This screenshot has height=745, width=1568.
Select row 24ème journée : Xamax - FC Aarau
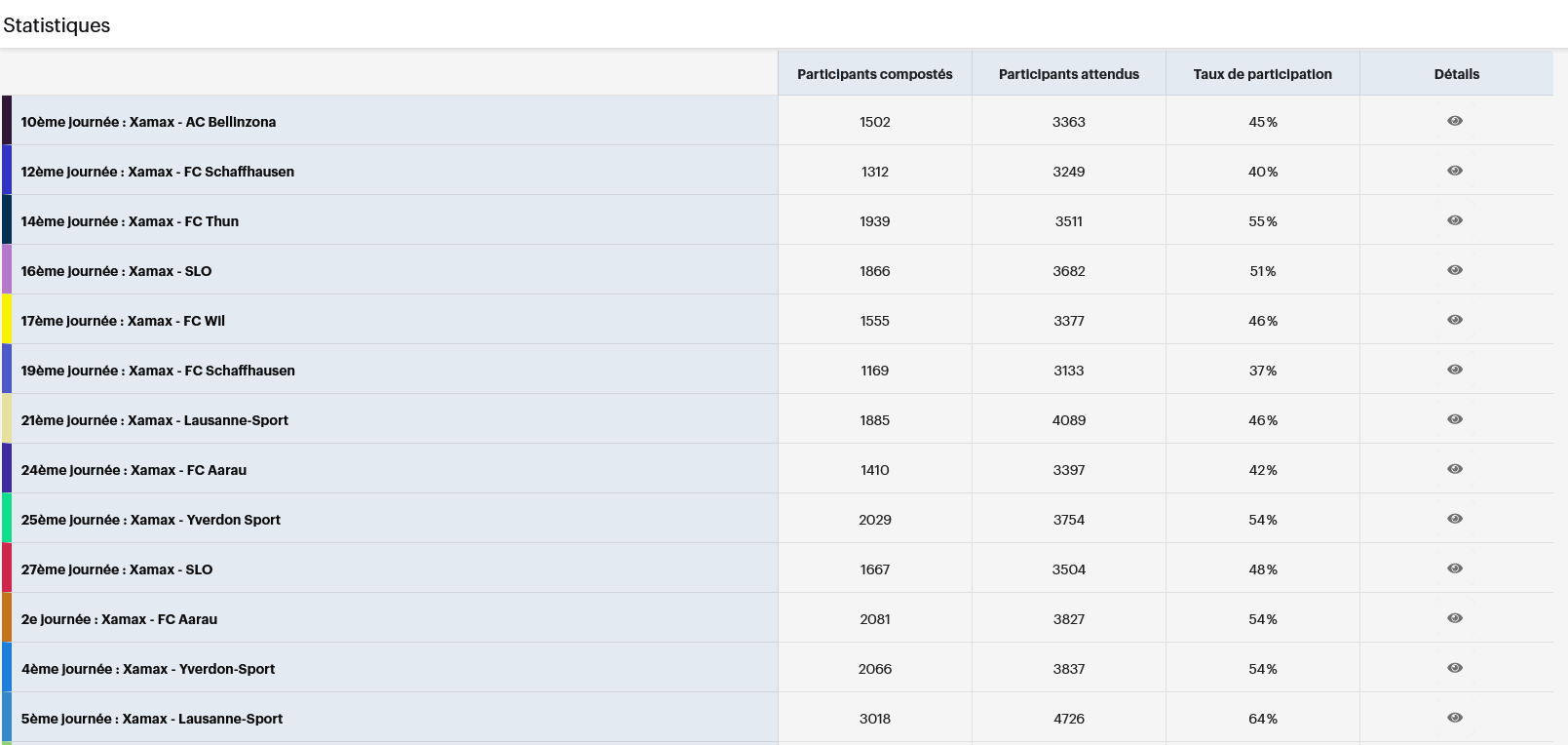pyautogui.click(x=777, y=469)
